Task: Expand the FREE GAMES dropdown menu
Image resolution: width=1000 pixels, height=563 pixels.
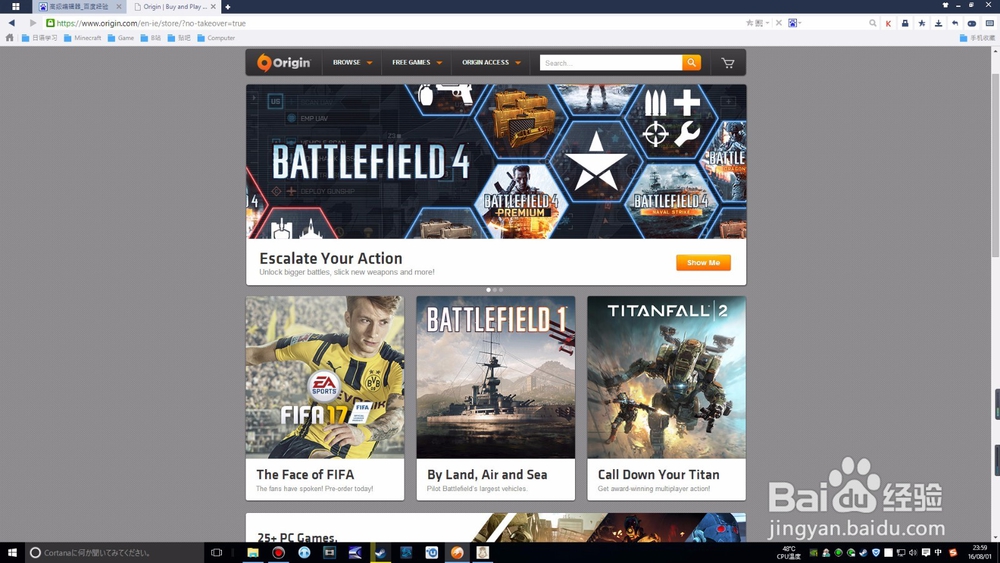Action: coord(417,62)
